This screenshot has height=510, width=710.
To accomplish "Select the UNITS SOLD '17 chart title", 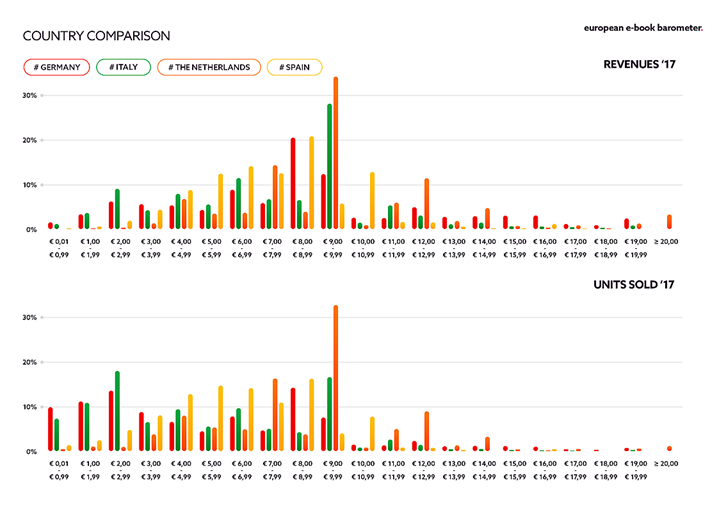I will click(633, 284).
